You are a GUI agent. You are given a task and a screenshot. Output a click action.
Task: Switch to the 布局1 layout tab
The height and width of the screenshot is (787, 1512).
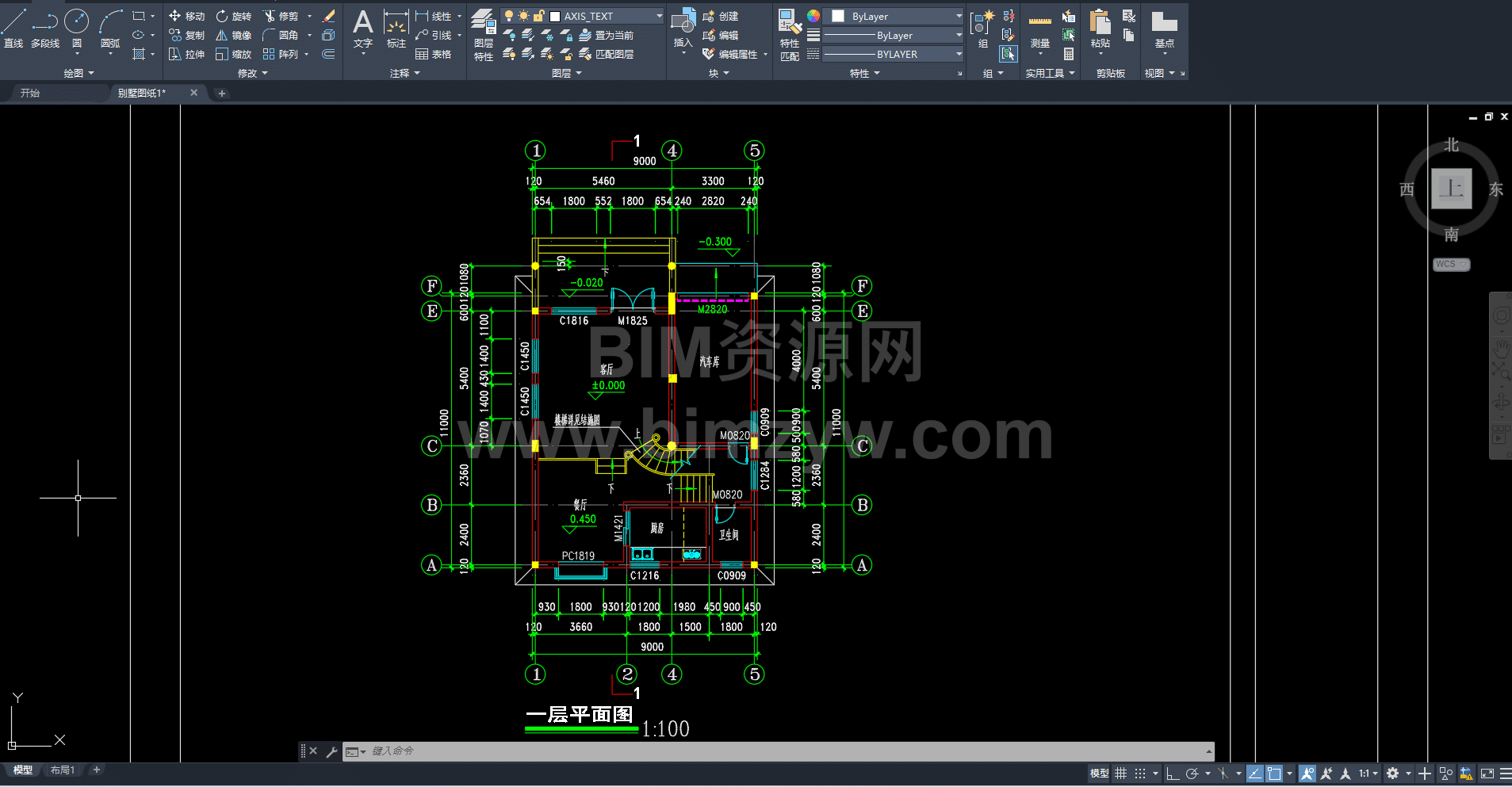[x=62, y=770]
